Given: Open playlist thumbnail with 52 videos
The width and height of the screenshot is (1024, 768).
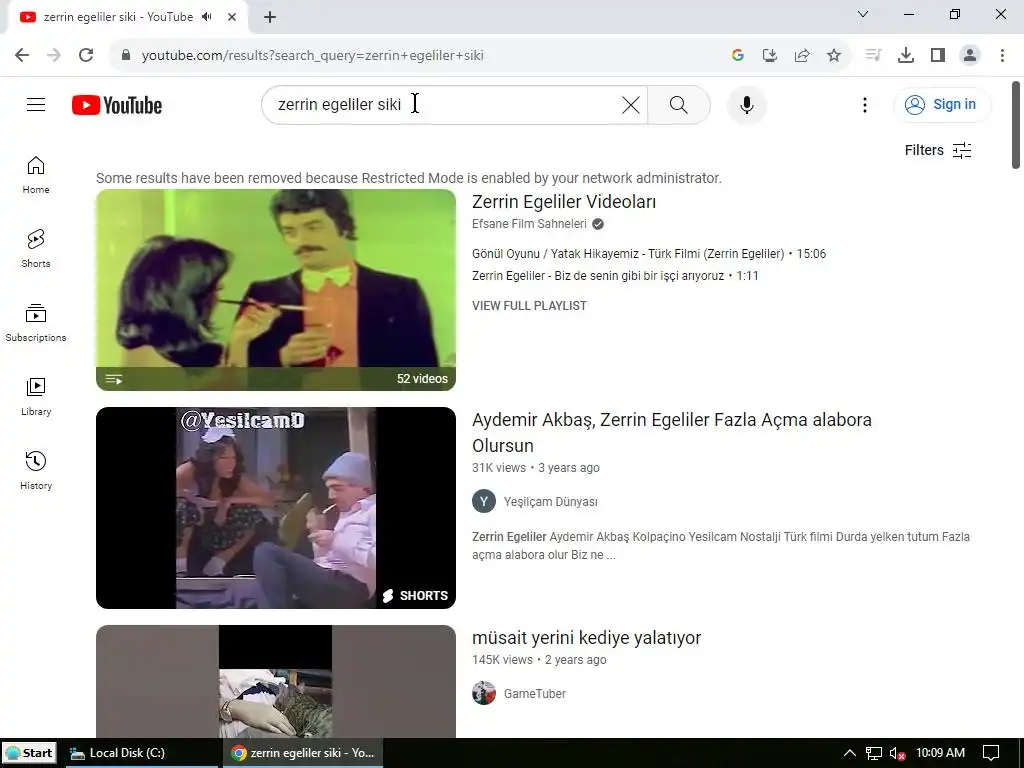Looking at the screenshot, I should pyautogui.click(x=276, y=290).
